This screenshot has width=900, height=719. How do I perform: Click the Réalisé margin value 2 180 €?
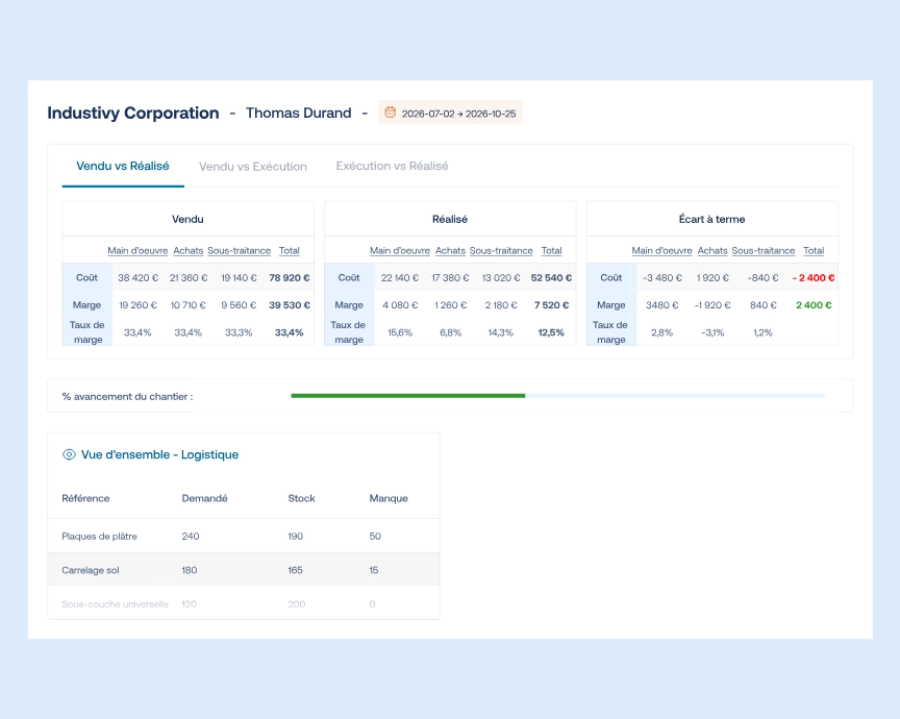pyautogui.click(x=501, y=305)
